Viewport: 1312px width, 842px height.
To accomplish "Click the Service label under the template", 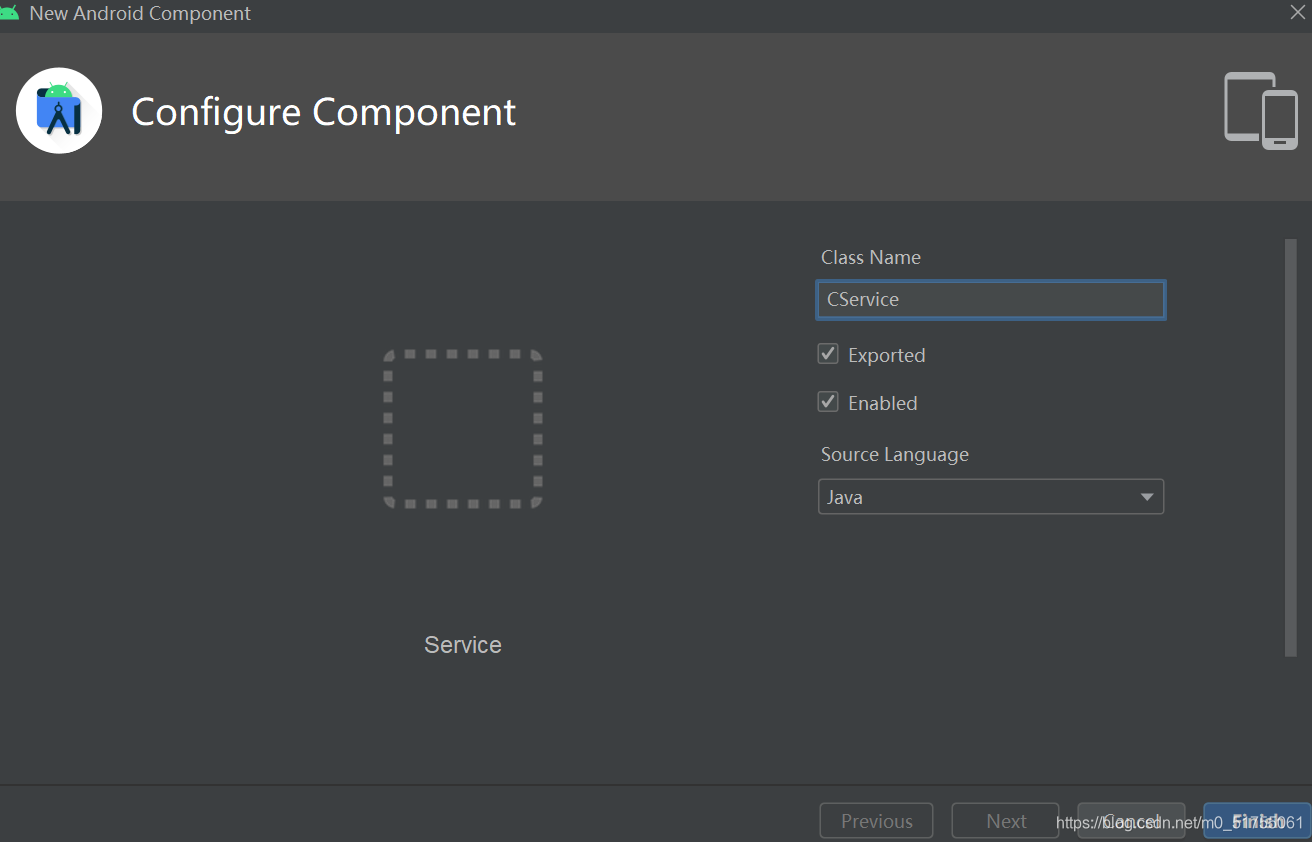I will (463, 645).
